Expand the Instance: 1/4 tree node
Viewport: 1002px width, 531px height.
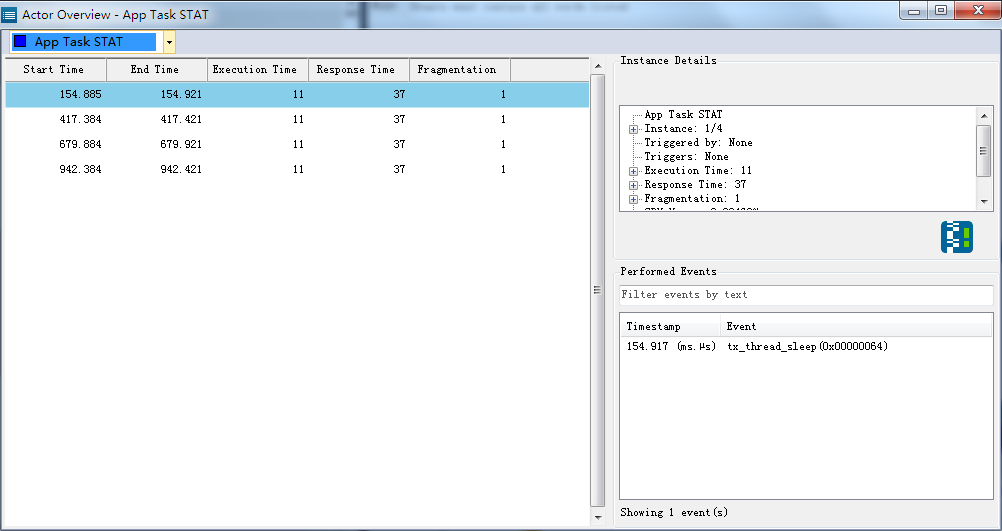(x=633, y=129)
